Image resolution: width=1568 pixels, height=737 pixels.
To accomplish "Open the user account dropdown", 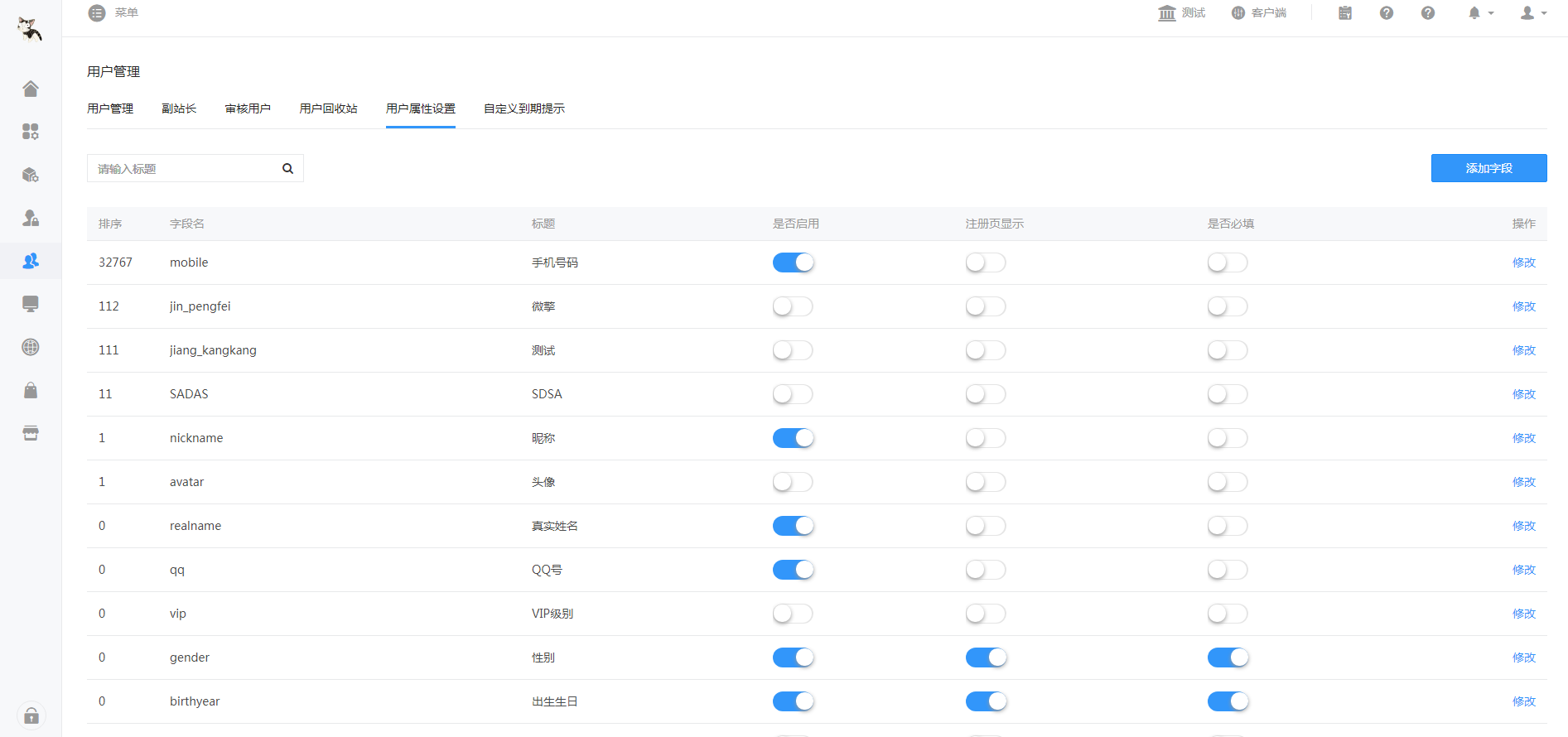I will coord(1533,13).
